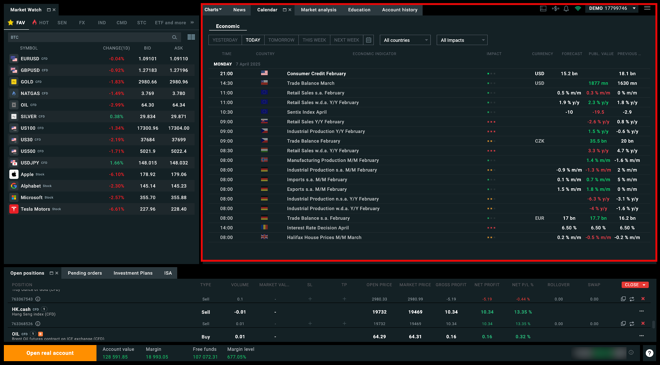The image size is (660, 365).
Task: Duplicate position 763067543 copy icon
Action: click(623, 299)
